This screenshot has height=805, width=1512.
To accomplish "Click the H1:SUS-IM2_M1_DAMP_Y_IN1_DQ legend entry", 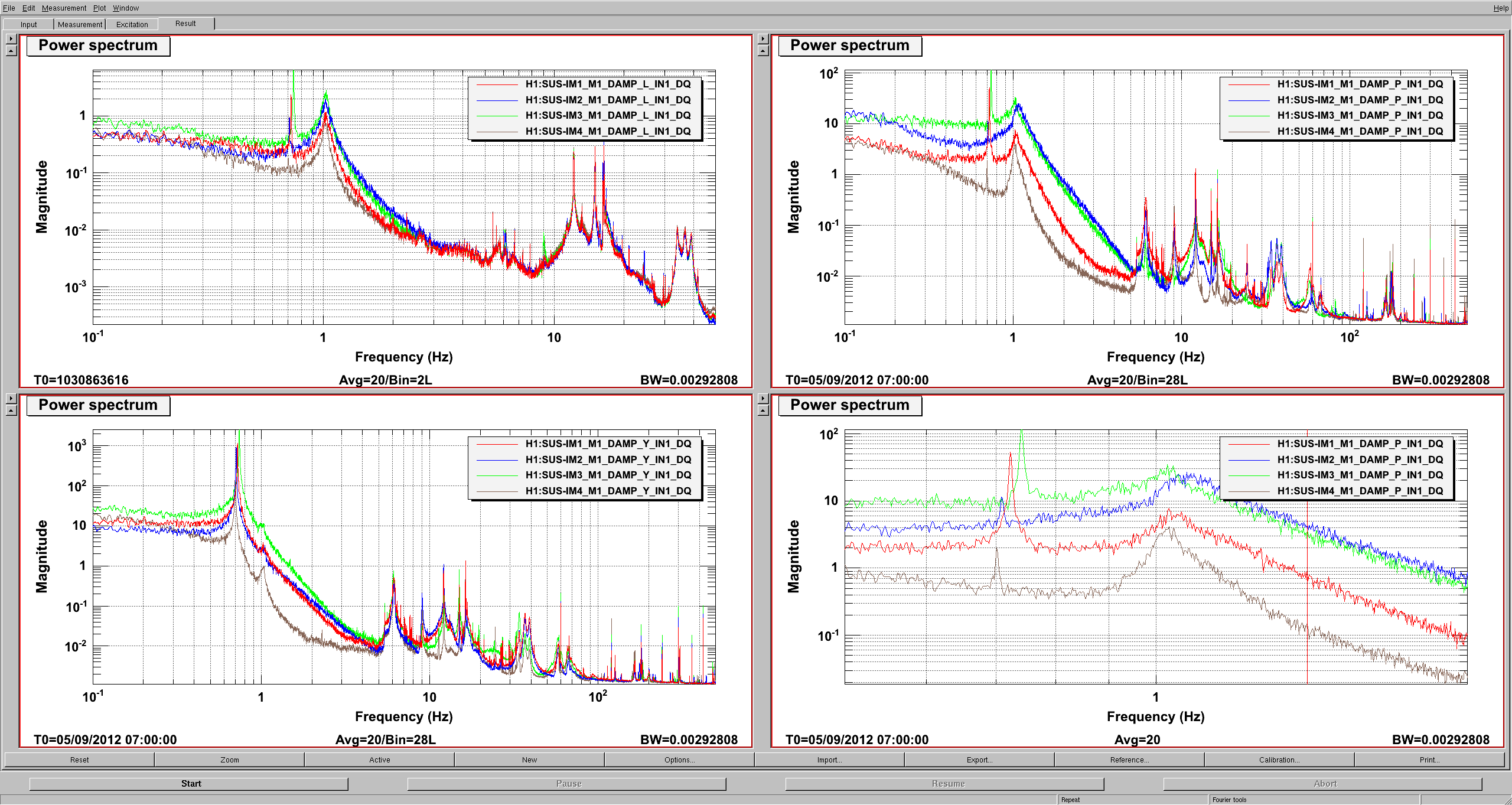I will tap(608, 459).
